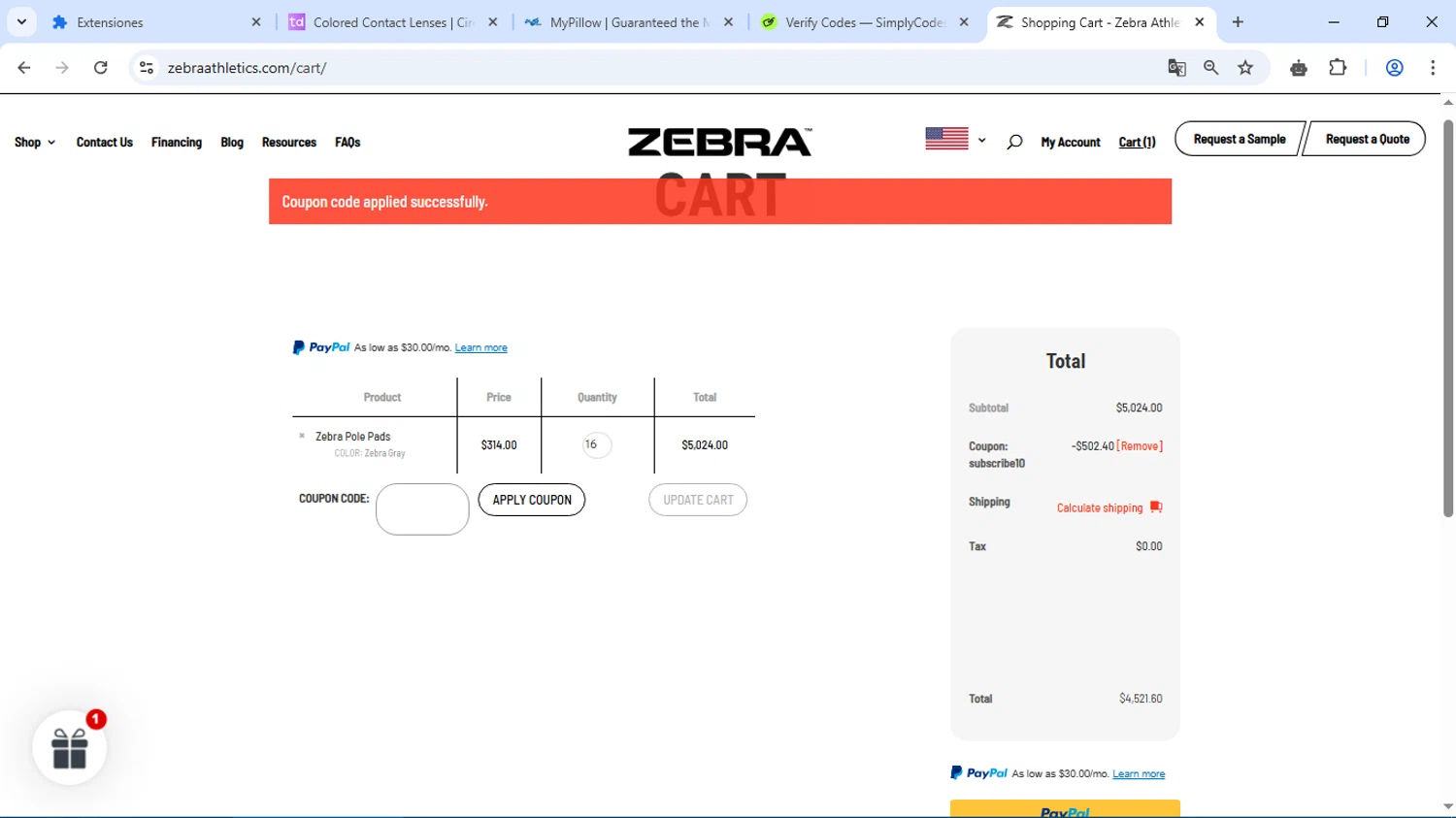This screenshot has height=818, width=1456.
Task: Click the scrollbar up arrow
Action: click(x=1448, y=102)
